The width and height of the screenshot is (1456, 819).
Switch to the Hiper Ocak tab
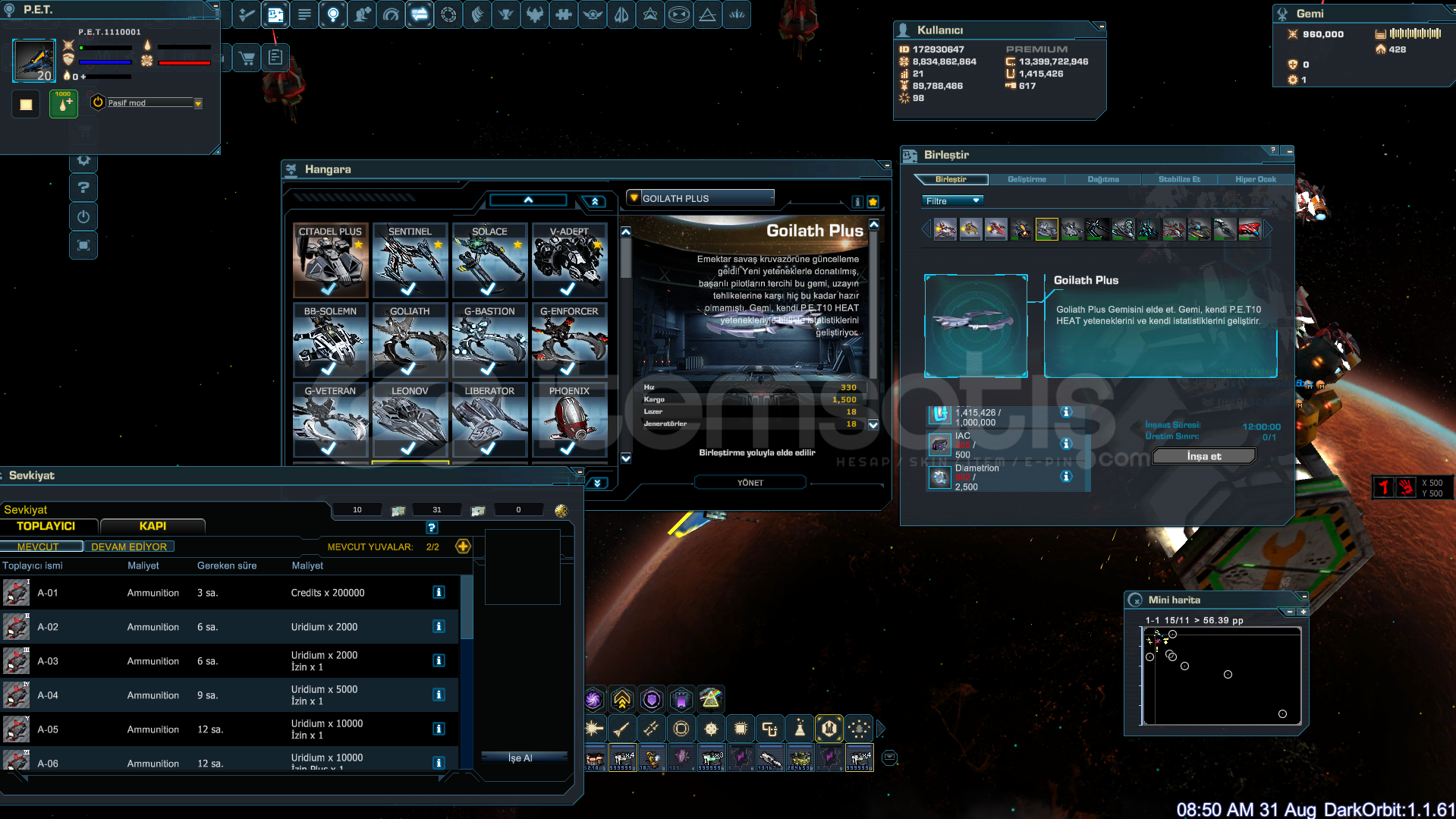1255,180
